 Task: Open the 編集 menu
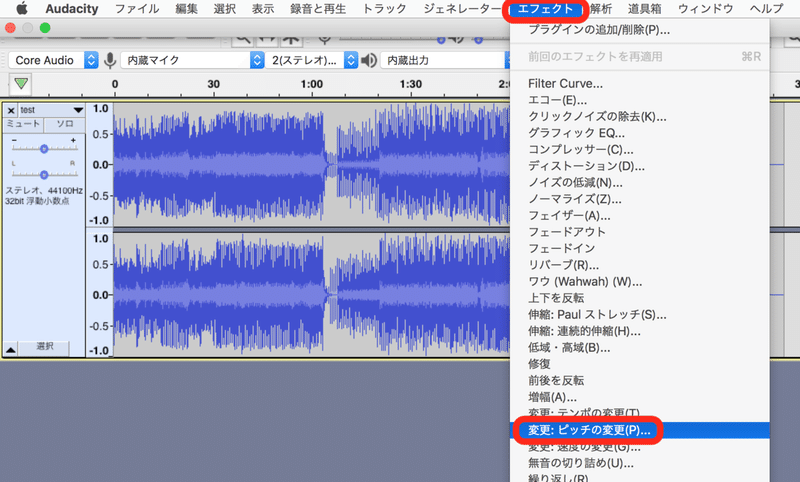[x=186, y=9]
